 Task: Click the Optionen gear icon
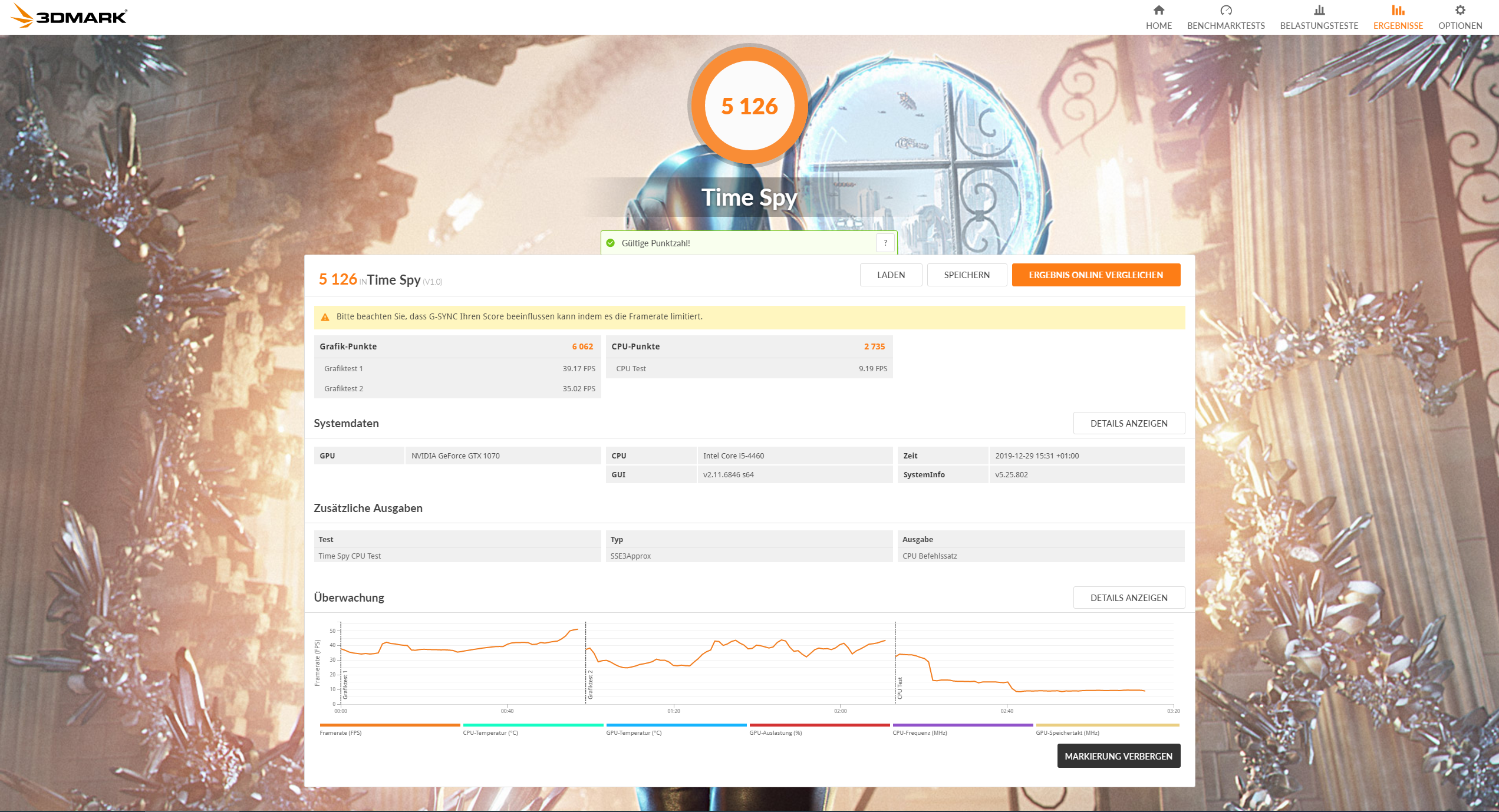pos(1460,10)
